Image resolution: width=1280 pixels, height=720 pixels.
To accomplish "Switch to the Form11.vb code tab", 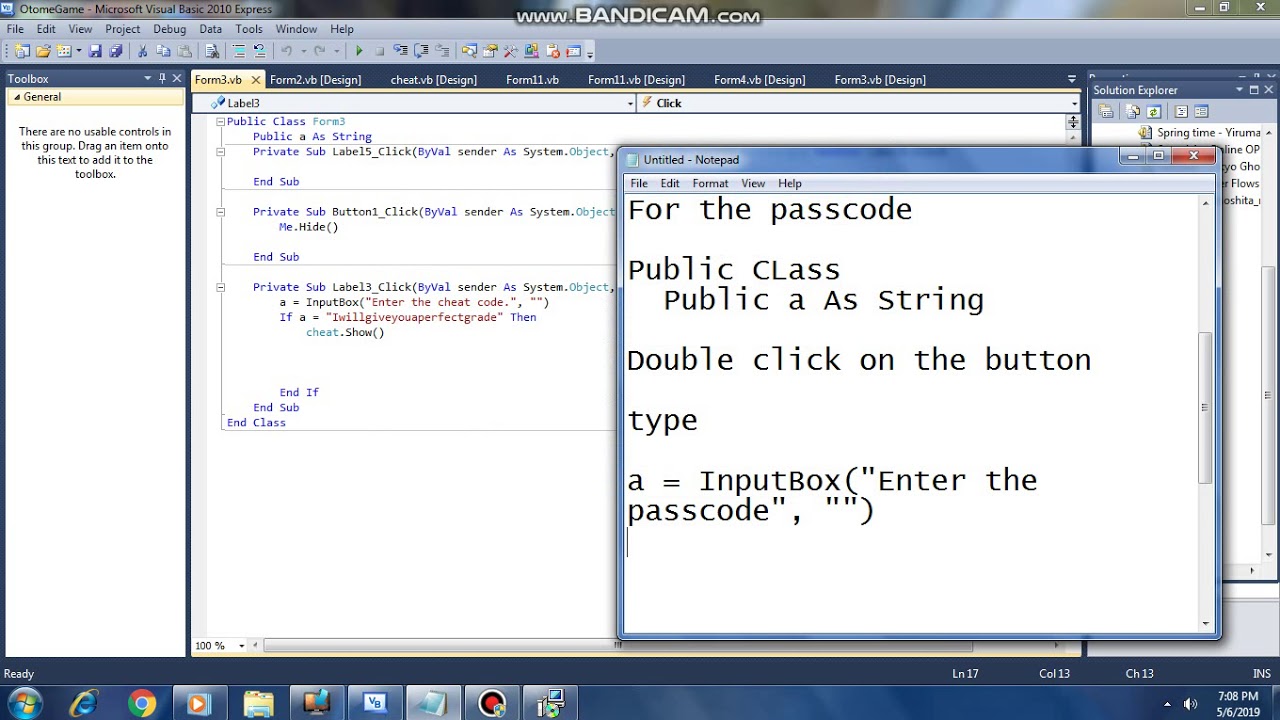I will tap(532, 80).
